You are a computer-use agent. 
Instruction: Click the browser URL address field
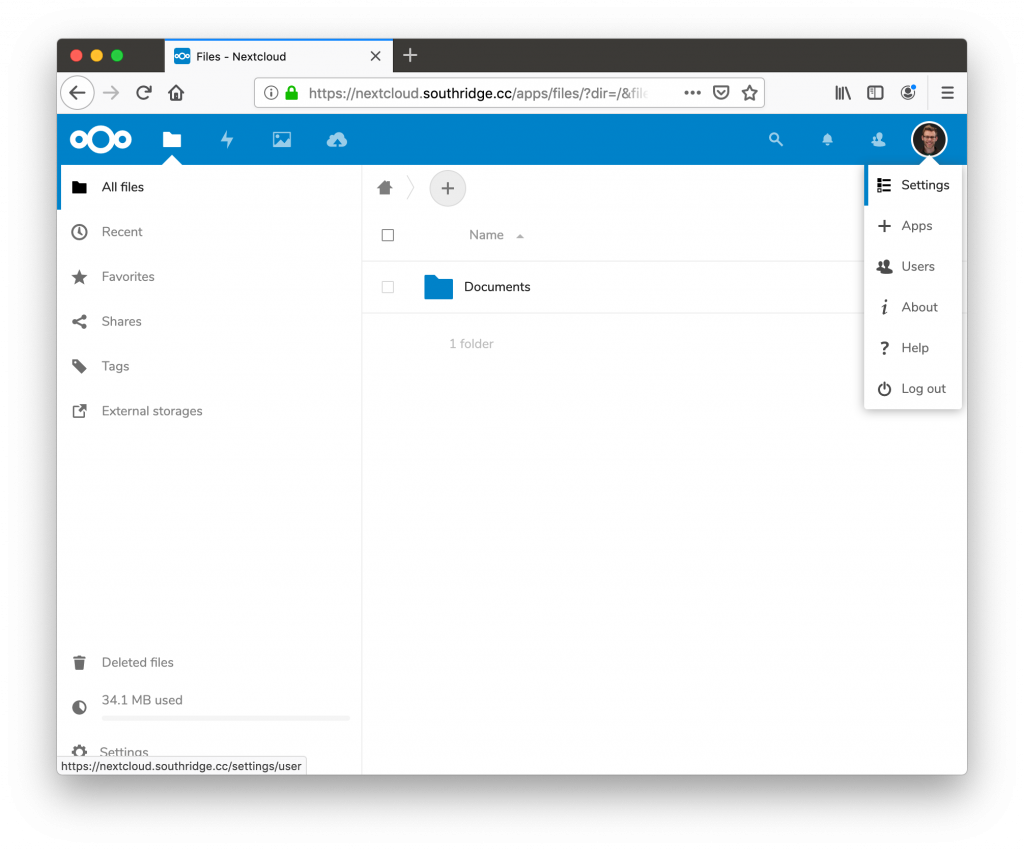click(x=480, y=93)
